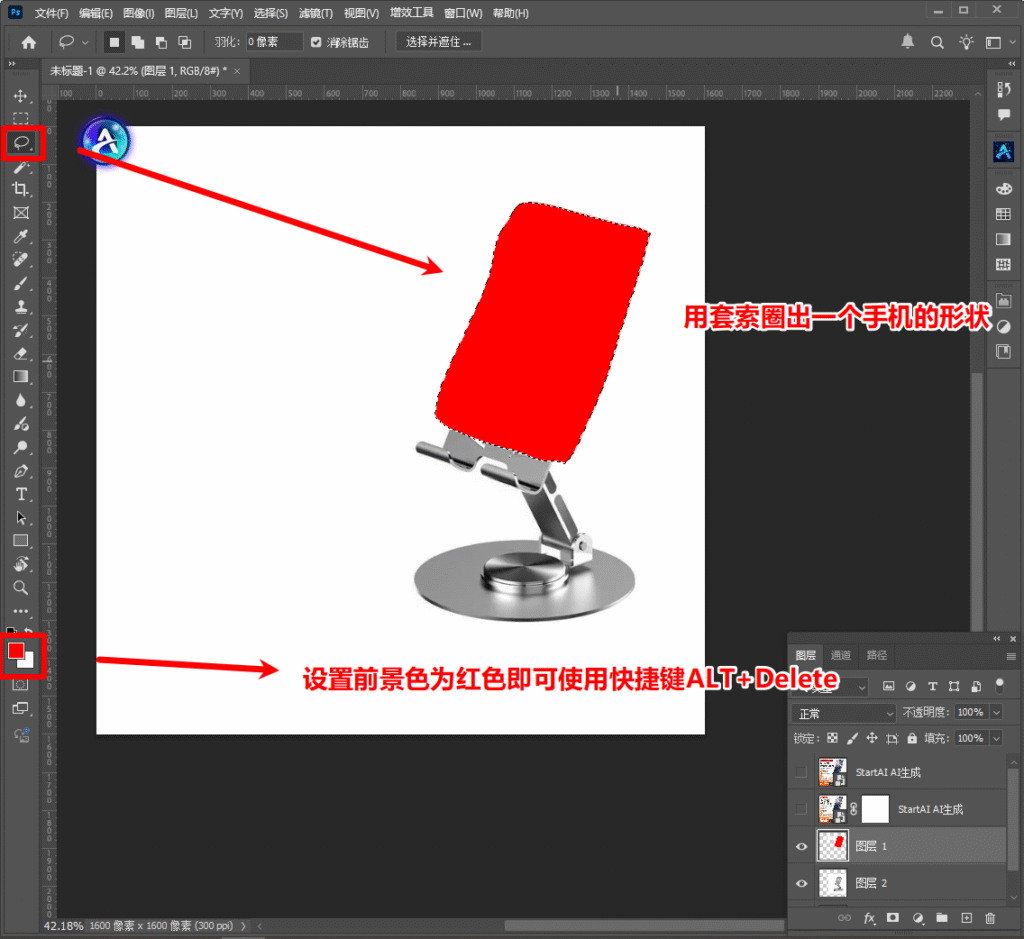Toggle the layer filter on/off switch
The width and height of the screenshot is (1024, 939).
pos(999,686)
